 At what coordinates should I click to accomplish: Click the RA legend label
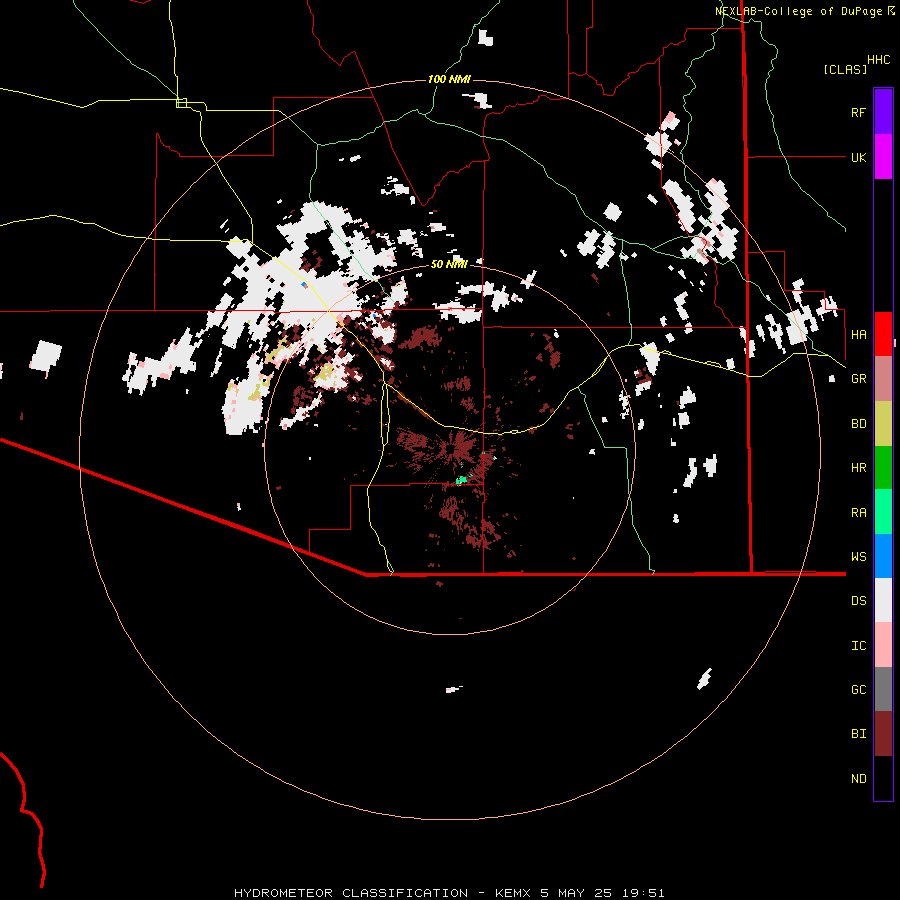pyautogui.click(x=858, y=512)
